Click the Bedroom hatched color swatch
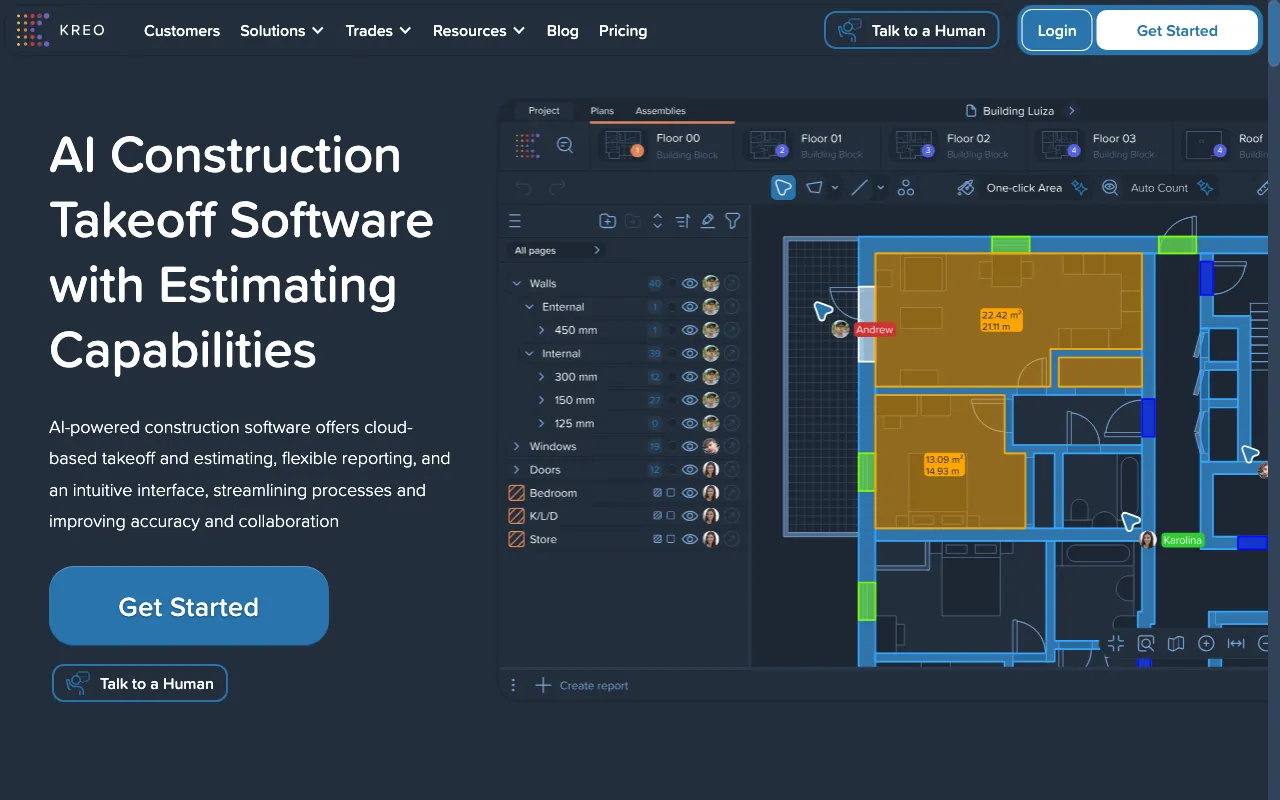Image resolution: width=1280 pixels, height=800 pixels. [x=516, y=493]
